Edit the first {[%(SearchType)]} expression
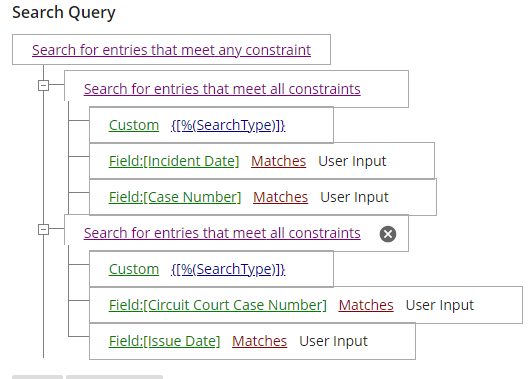This screenshot has height=379, width=528. point(228,125)
